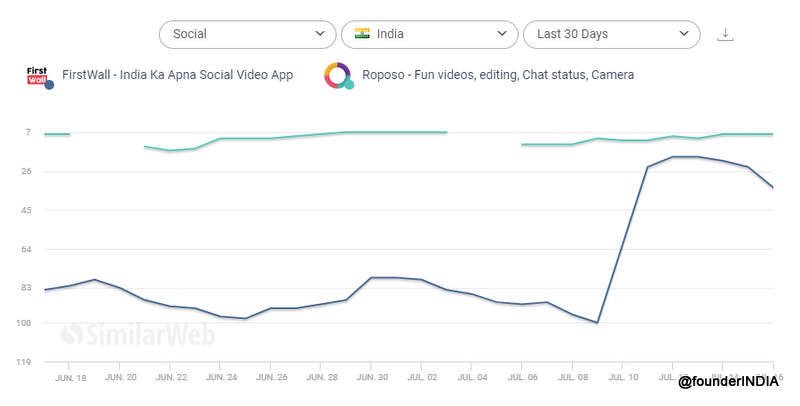Click the Roposo app logo icon
The image size is (800, 406).
pyautogui.click(x=337, y=75)
